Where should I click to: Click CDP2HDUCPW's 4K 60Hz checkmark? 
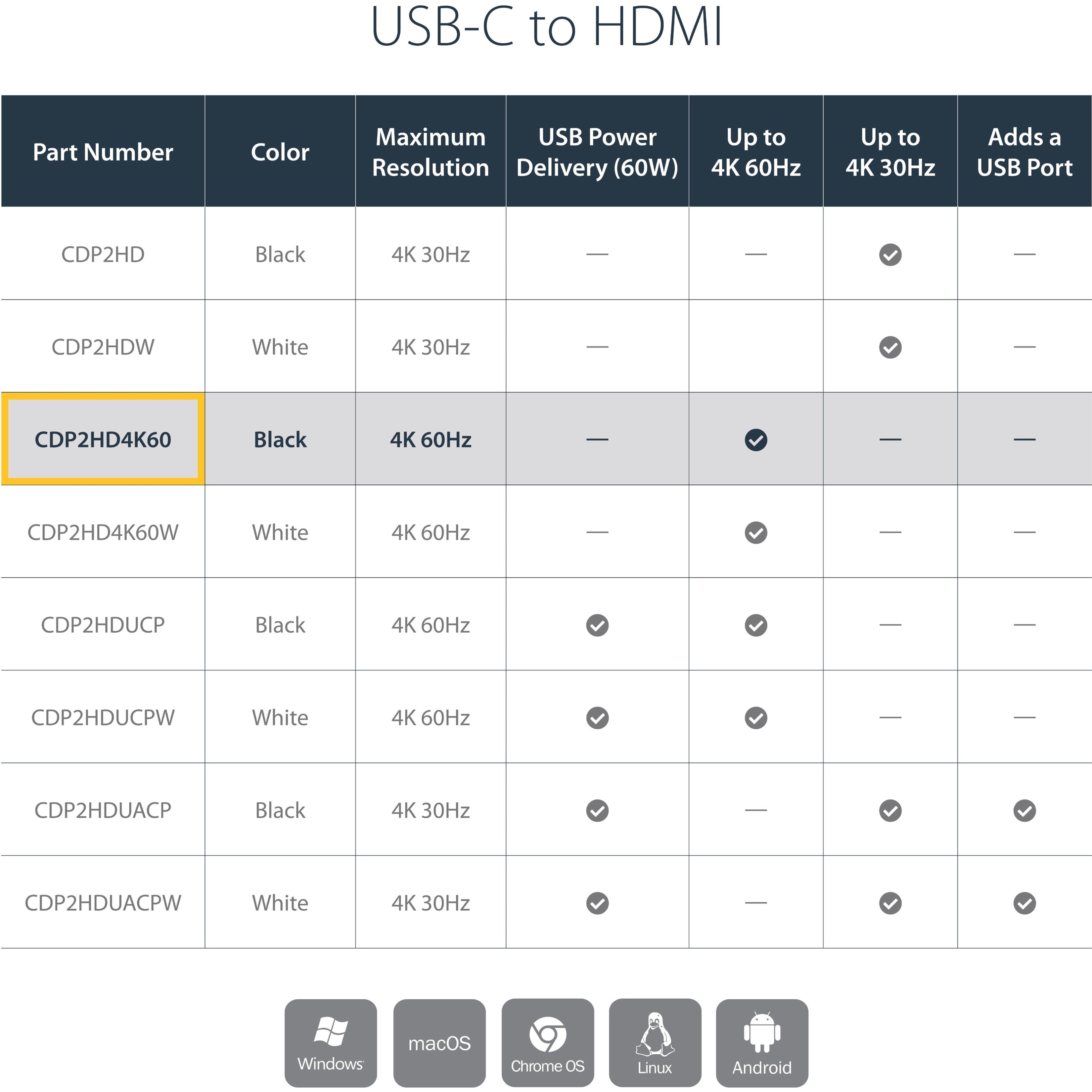[756, 718]
